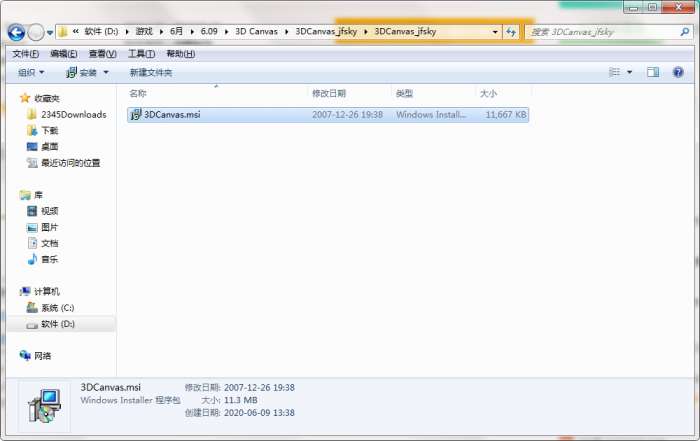Click the installer thumbnail in details pane
This screenshot has width=700, height=441.
tap(44, 406)
